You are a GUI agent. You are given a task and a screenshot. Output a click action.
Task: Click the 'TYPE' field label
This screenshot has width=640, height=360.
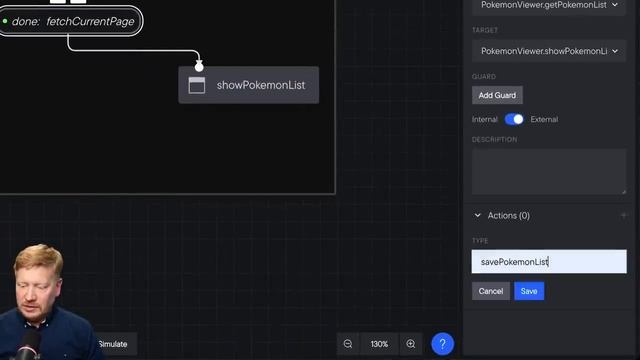tap(480, 241)
